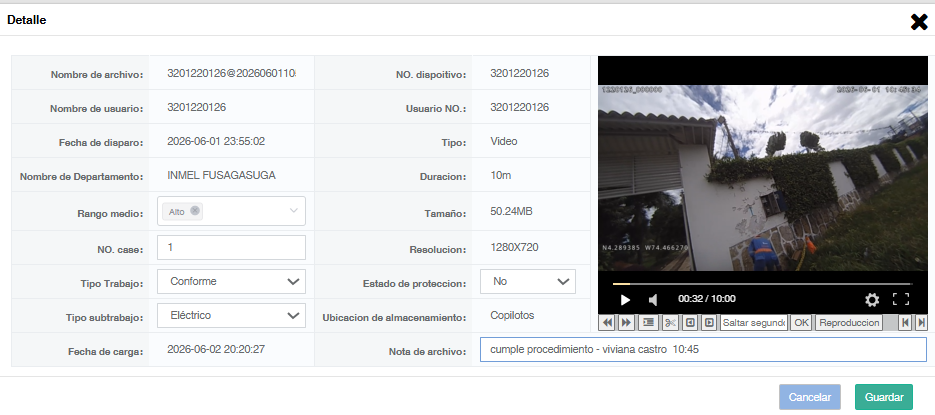Step forward one frame button
Screen dimensions: 935x415
[x=709, y=323]
